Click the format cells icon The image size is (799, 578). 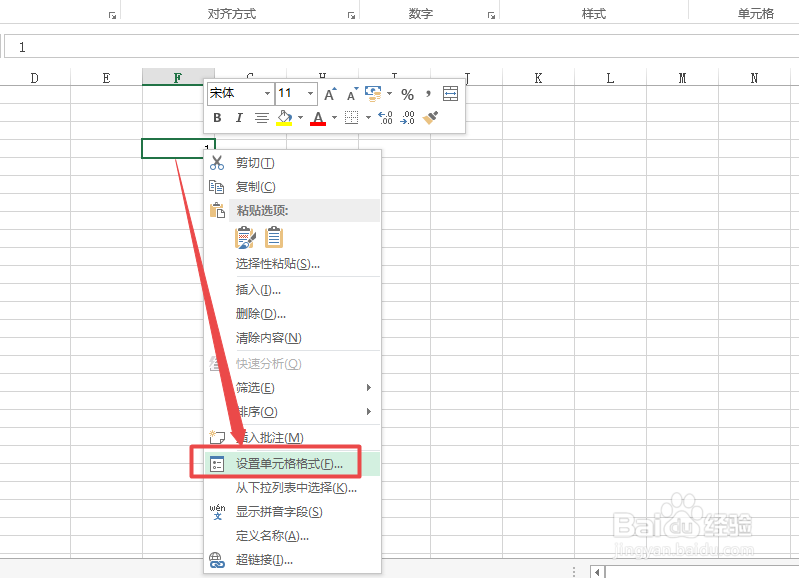218,464
